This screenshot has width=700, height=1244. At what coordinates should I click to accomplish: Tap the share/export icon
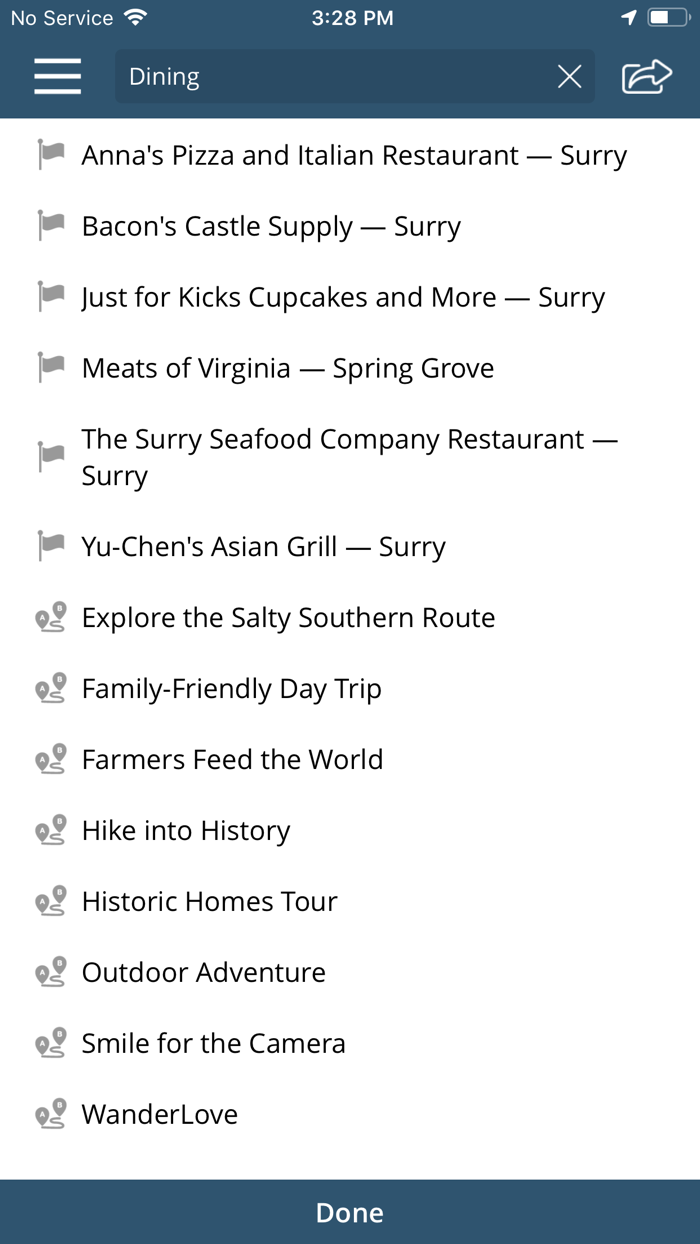click(x=646, y=76)
